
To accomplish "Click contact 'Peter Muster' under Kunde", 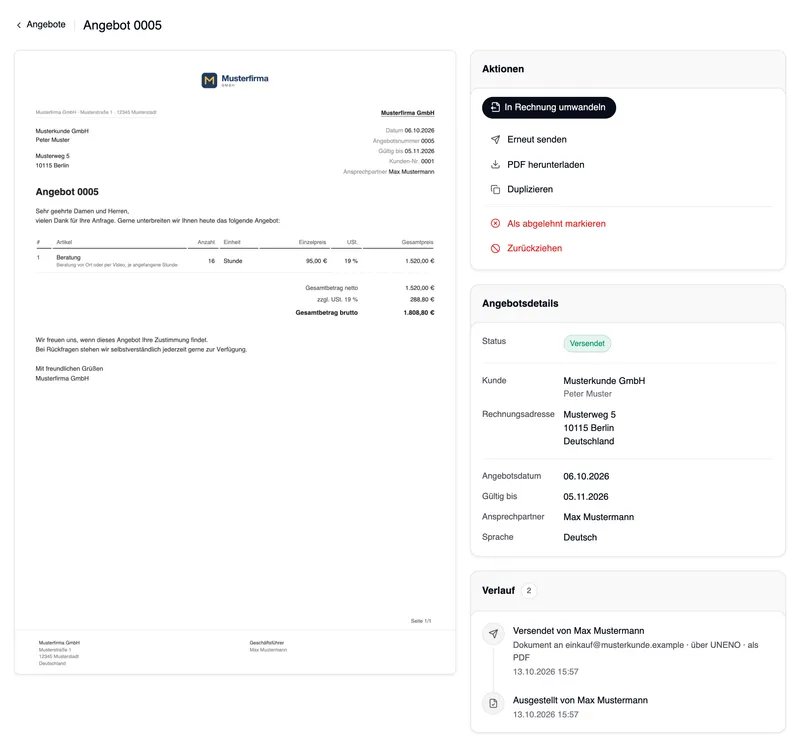I will click(587, 394).
